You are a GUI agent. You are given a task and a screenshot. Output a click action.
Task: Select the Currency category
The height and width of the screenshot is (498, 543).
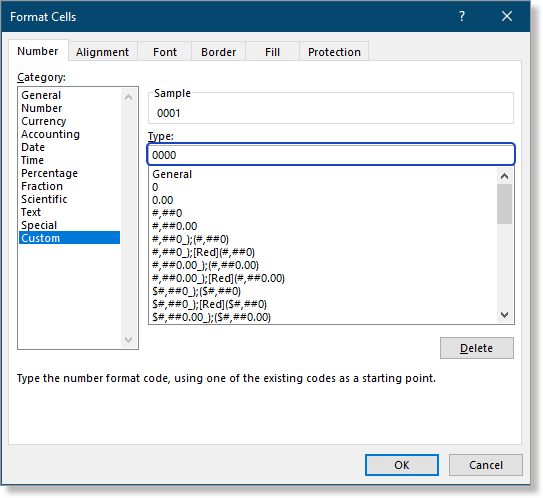(44, 121)
